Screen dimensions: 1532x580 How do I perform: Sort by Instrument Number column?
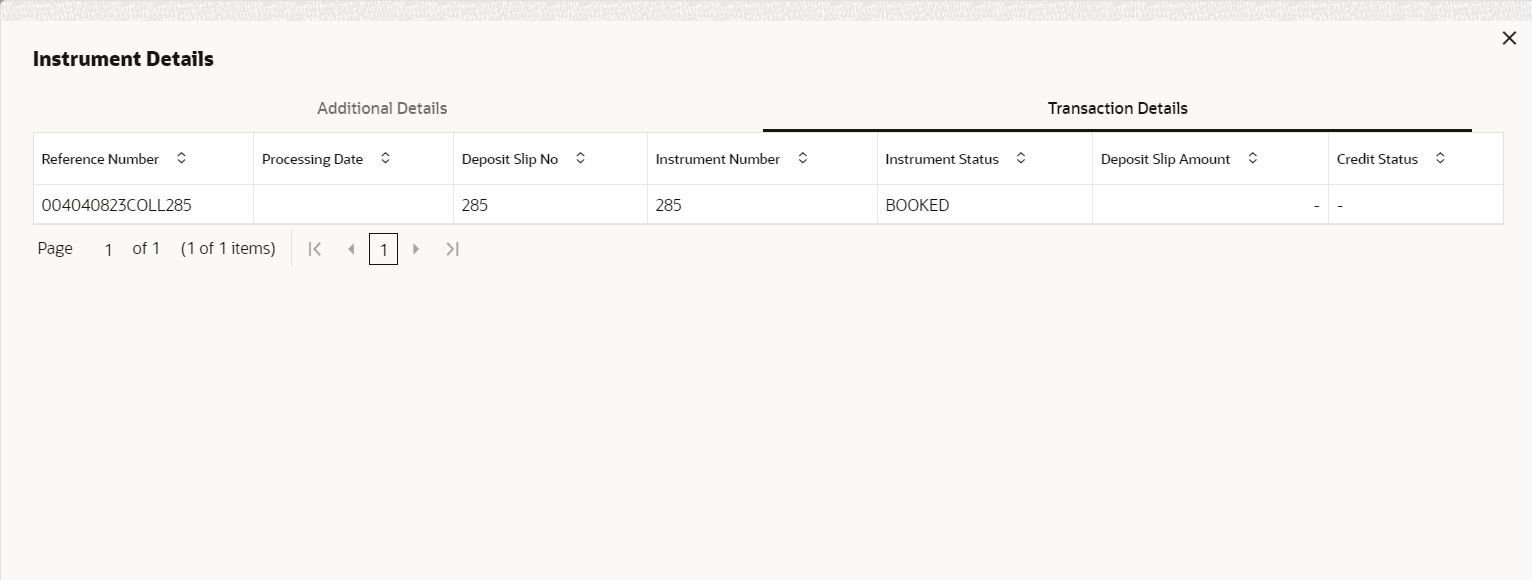click(x=802, y=159)
